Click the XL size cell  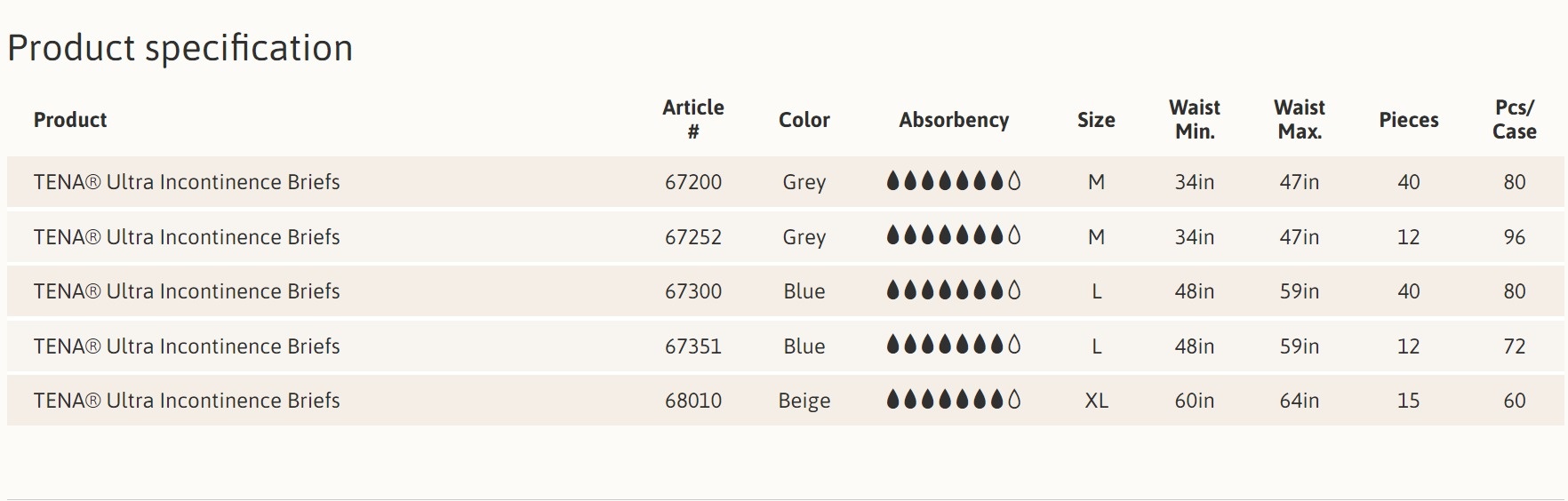1096,401
